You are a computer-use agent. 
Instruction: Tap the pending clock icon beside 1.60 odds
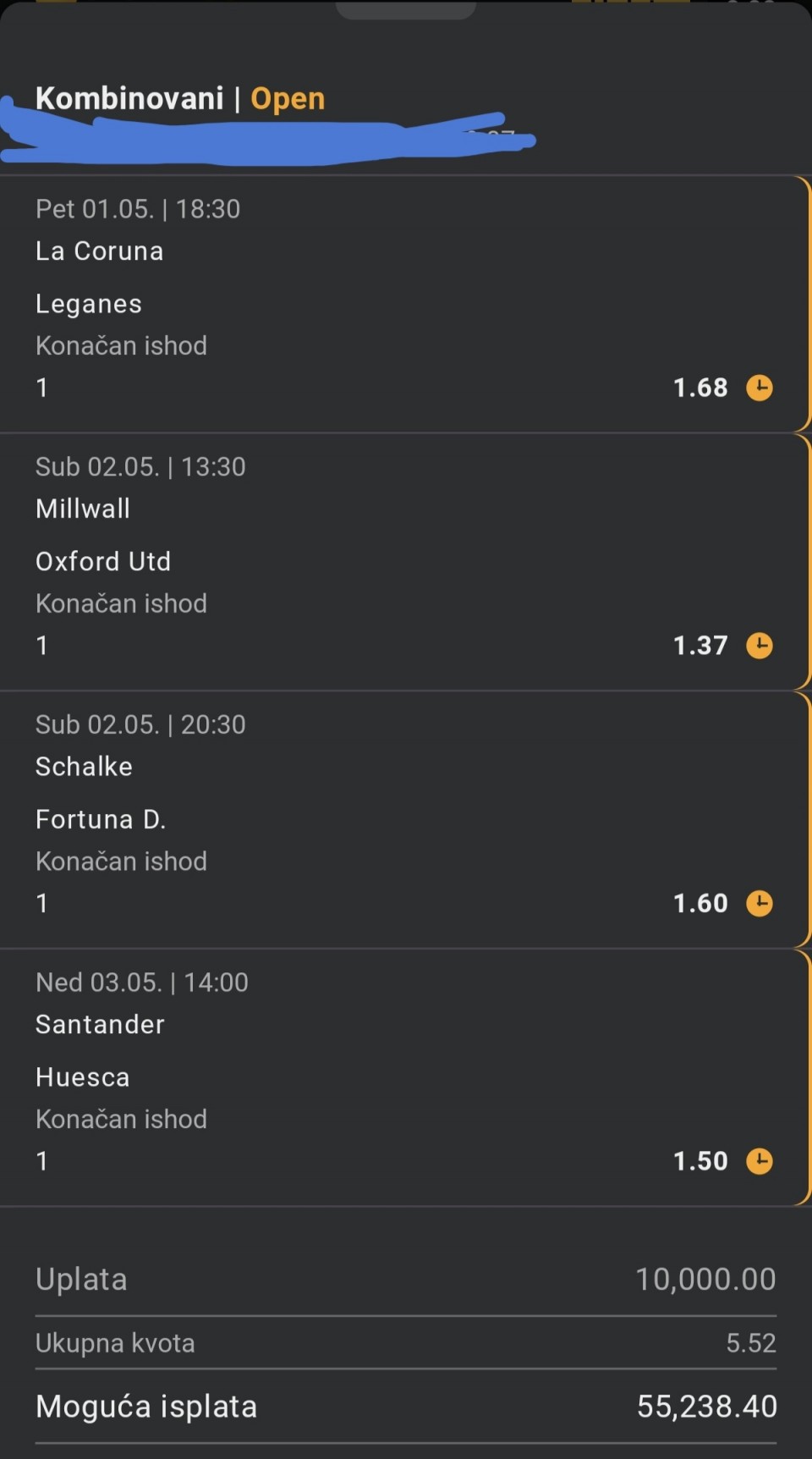point(759,903)
